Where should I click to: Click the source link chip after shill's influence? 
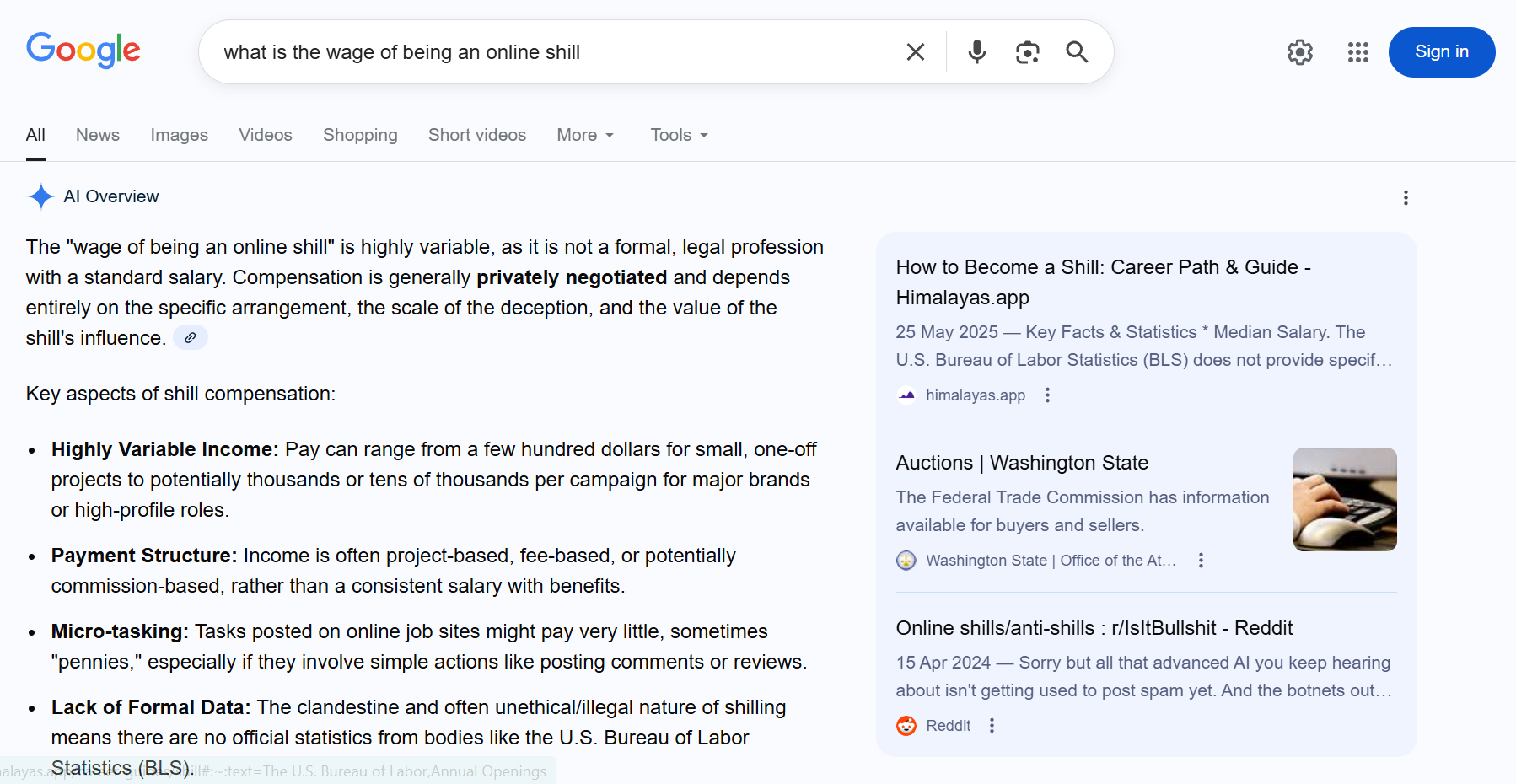pos(191,338)
